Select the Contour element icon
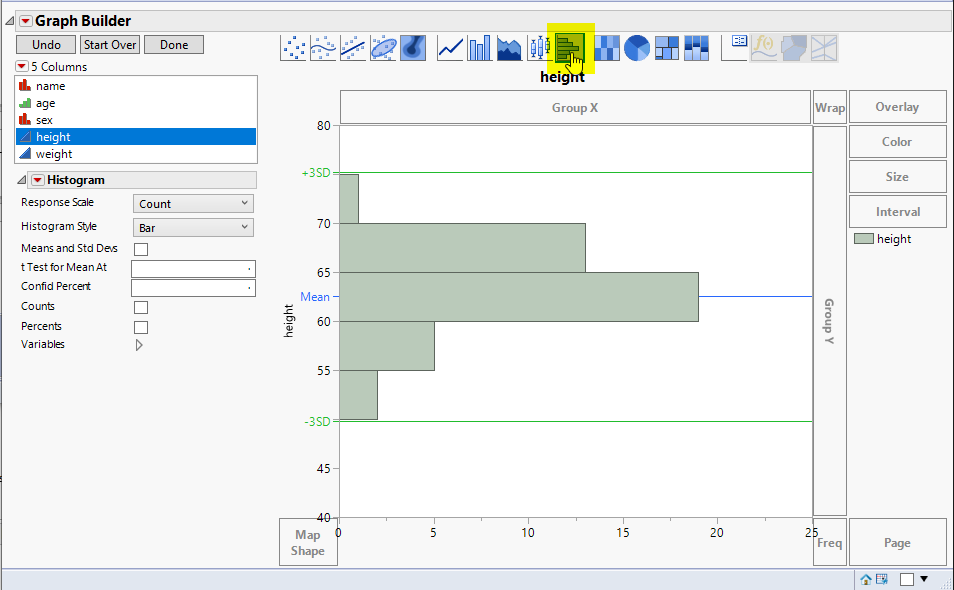 [x=413, y=47]
